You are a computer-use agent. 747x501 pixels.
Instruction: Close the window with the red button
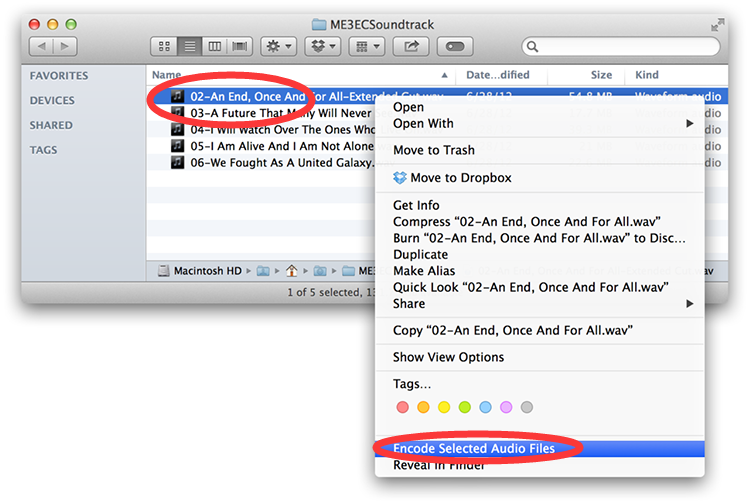(x=34, y=24)
